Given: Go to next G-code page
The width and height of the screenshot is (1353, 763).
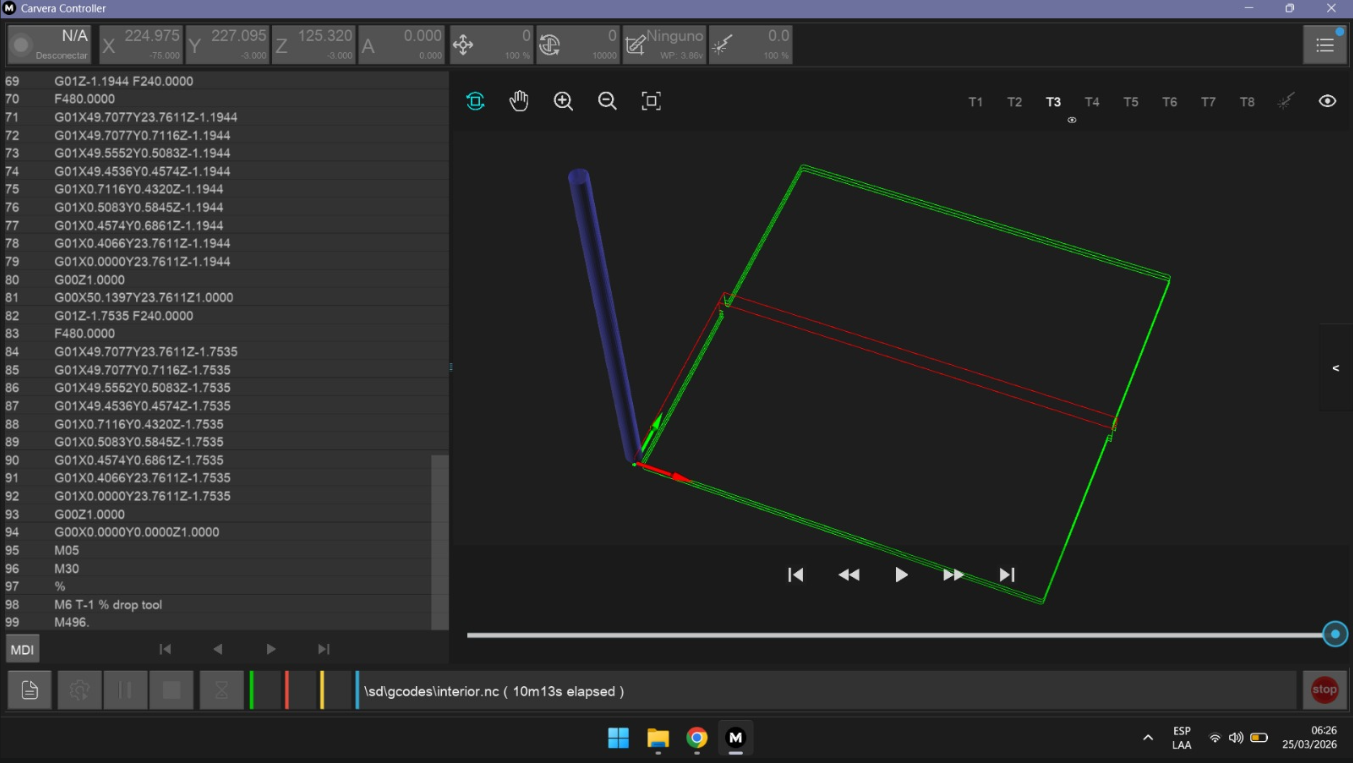Looking at the screenshot, I should coord(271,649).
